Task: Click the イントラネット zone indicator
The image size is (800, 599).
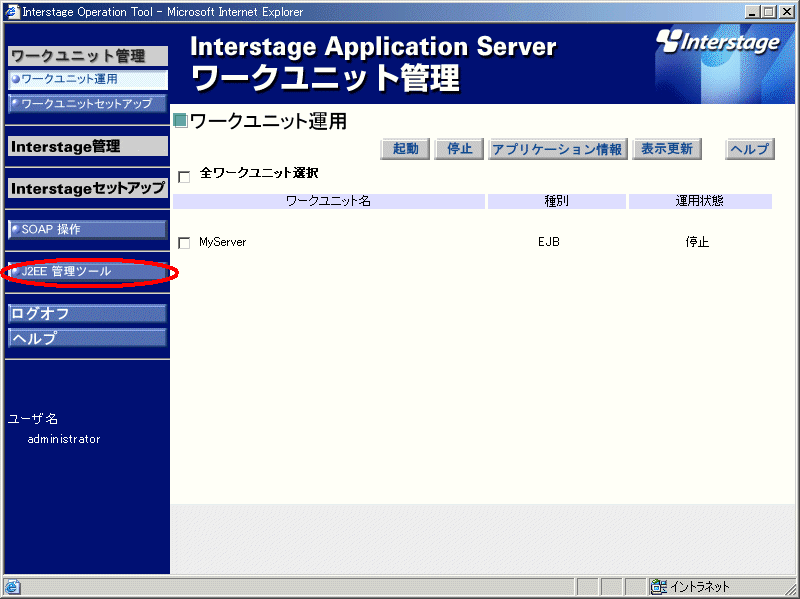Action: coord(690,587)
